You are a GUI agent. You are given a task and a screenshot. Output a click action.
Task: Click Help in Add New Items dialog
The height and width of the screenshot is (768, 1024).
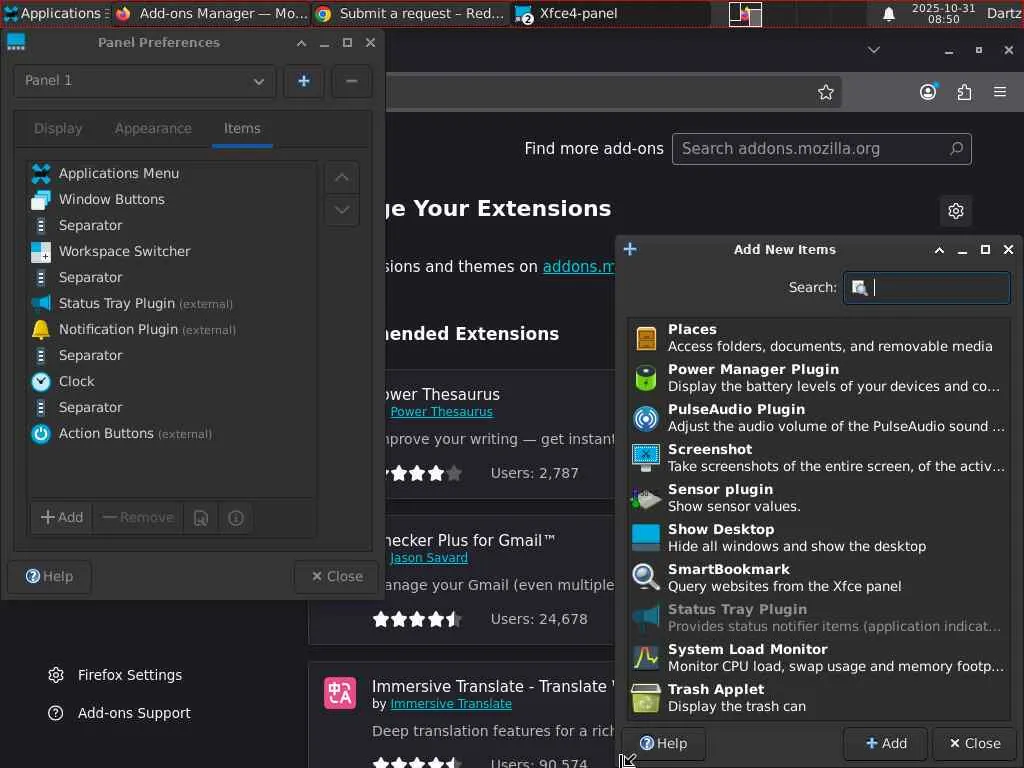(663, 744)
